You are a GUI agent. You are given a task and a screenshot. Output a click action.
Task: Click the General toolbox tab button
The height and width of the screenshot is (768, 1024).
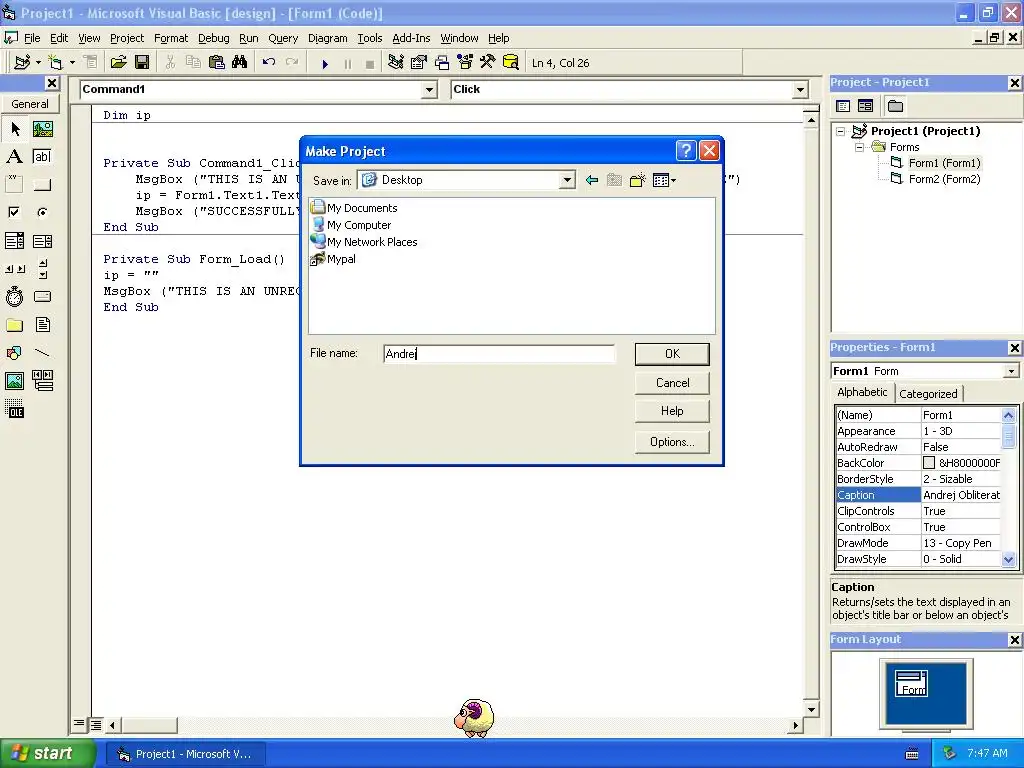pyautogui.click(x=29, y=104)
